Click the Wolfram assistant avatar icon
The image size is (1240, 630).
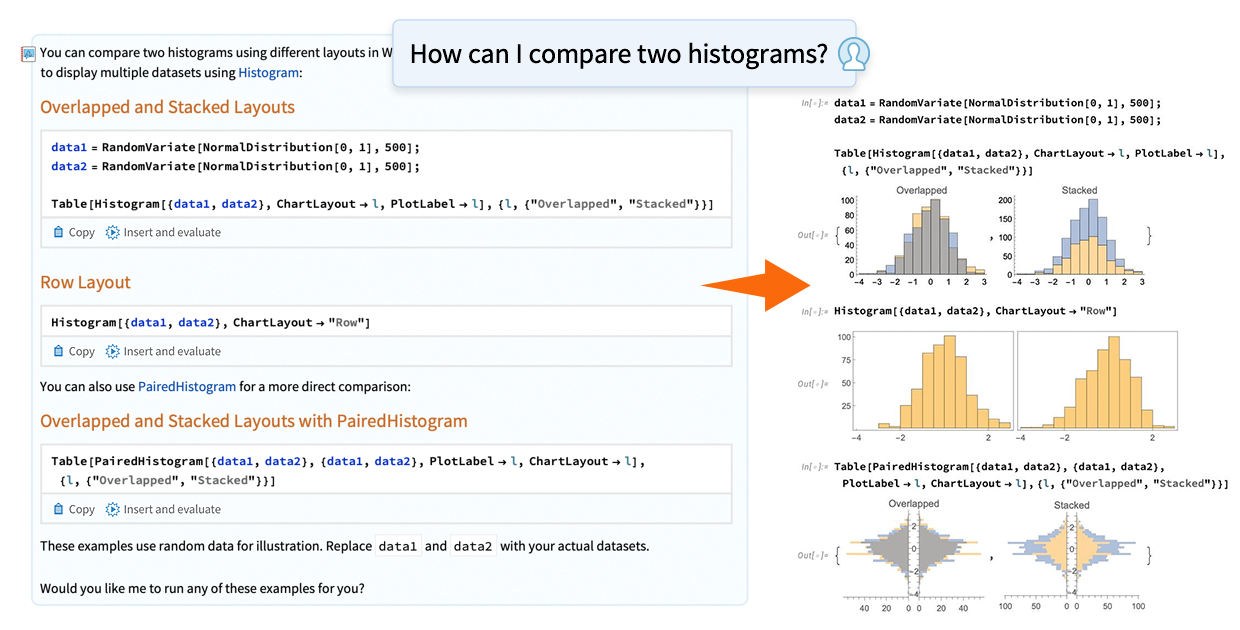tap(28, 52)
